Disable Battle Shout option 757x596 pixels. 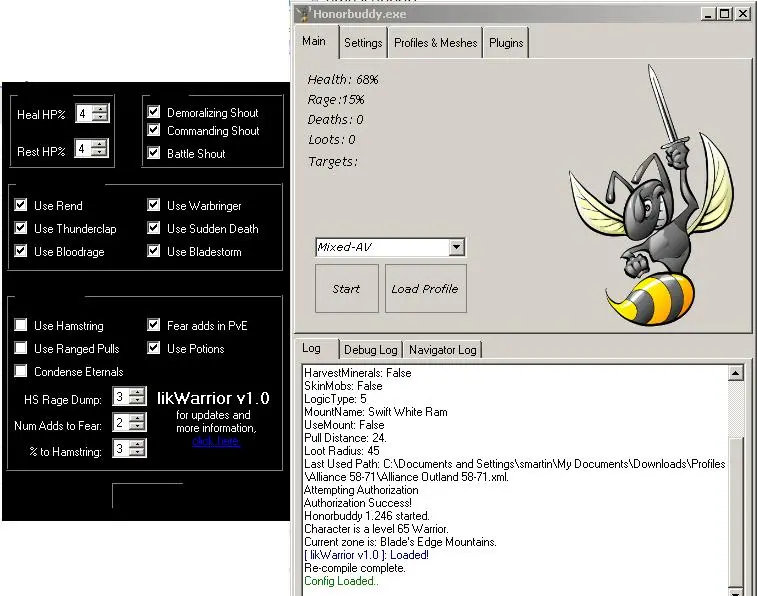click(154, 153)
